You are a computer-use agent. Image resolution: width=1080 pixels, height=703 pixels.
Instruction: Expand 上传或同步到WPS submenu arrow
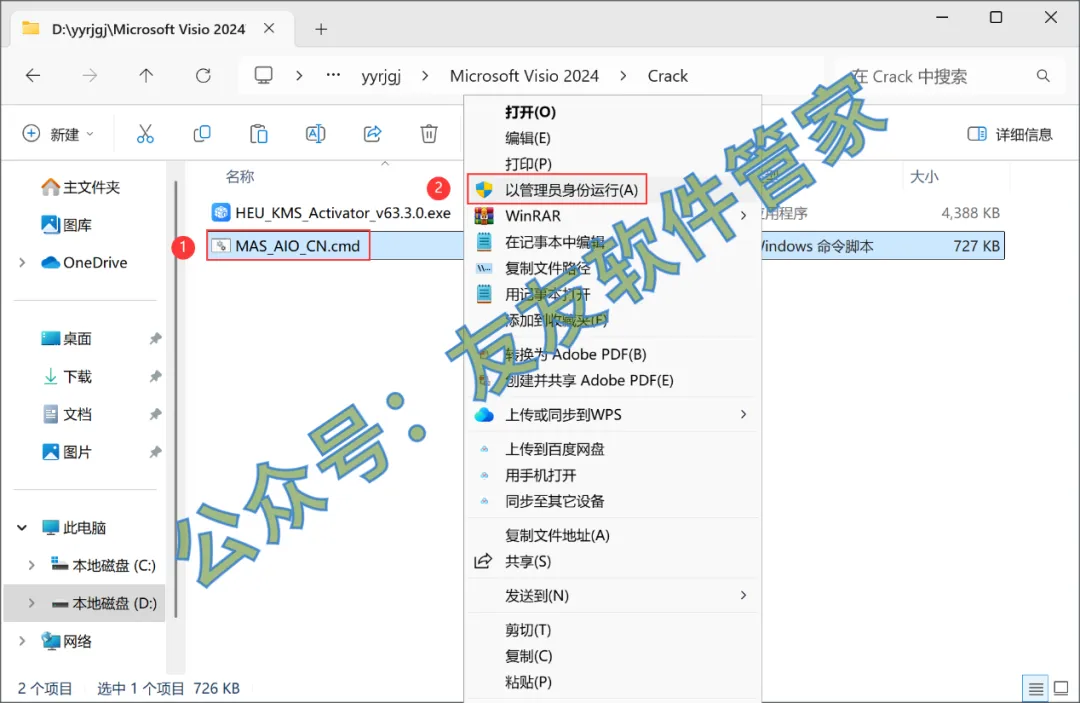743,414
